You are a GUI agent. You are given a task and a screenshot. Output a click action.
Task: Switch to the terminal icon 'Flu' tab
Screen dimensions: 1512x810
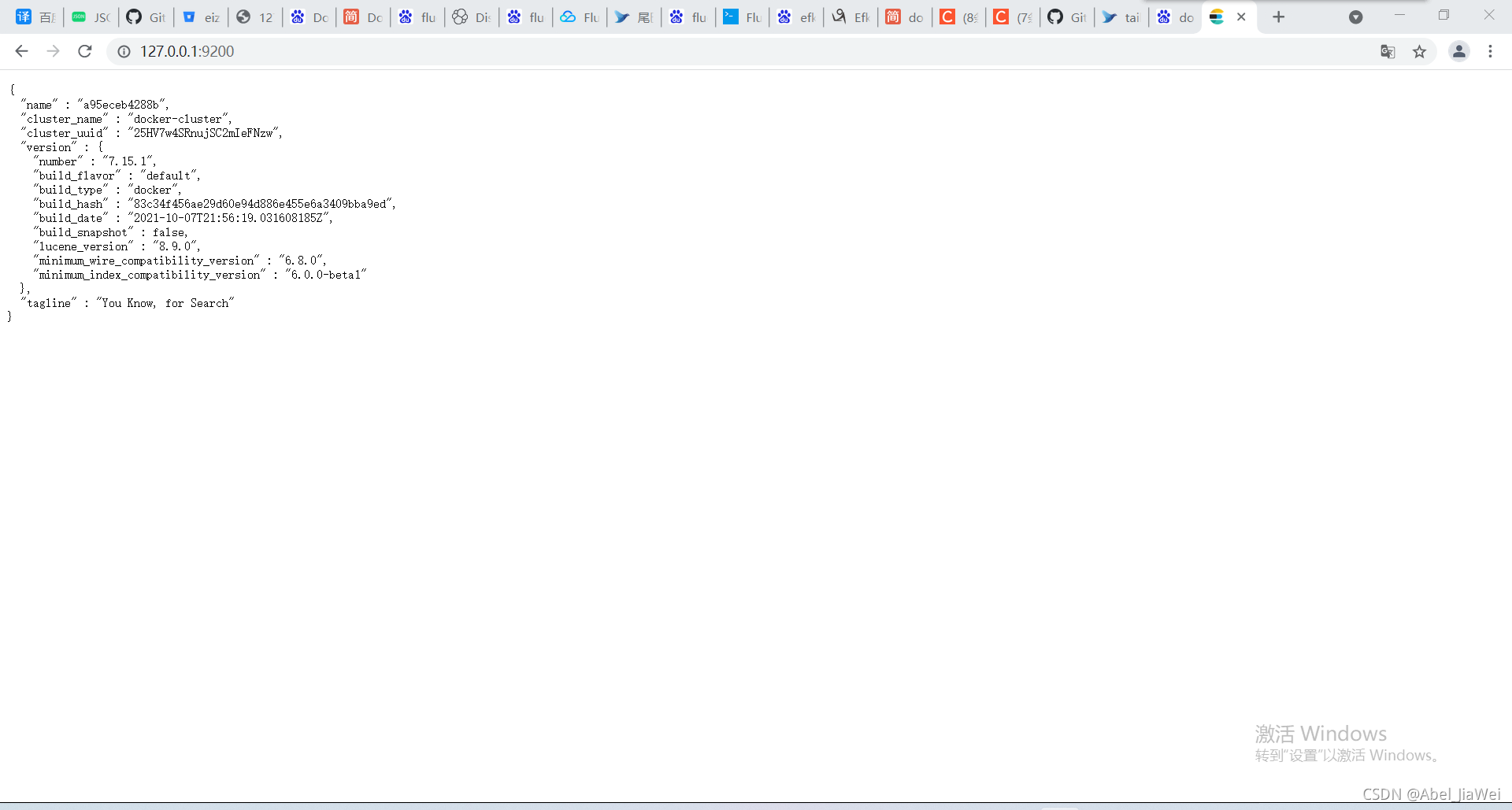pyautogui.click(x=742, y=17)
